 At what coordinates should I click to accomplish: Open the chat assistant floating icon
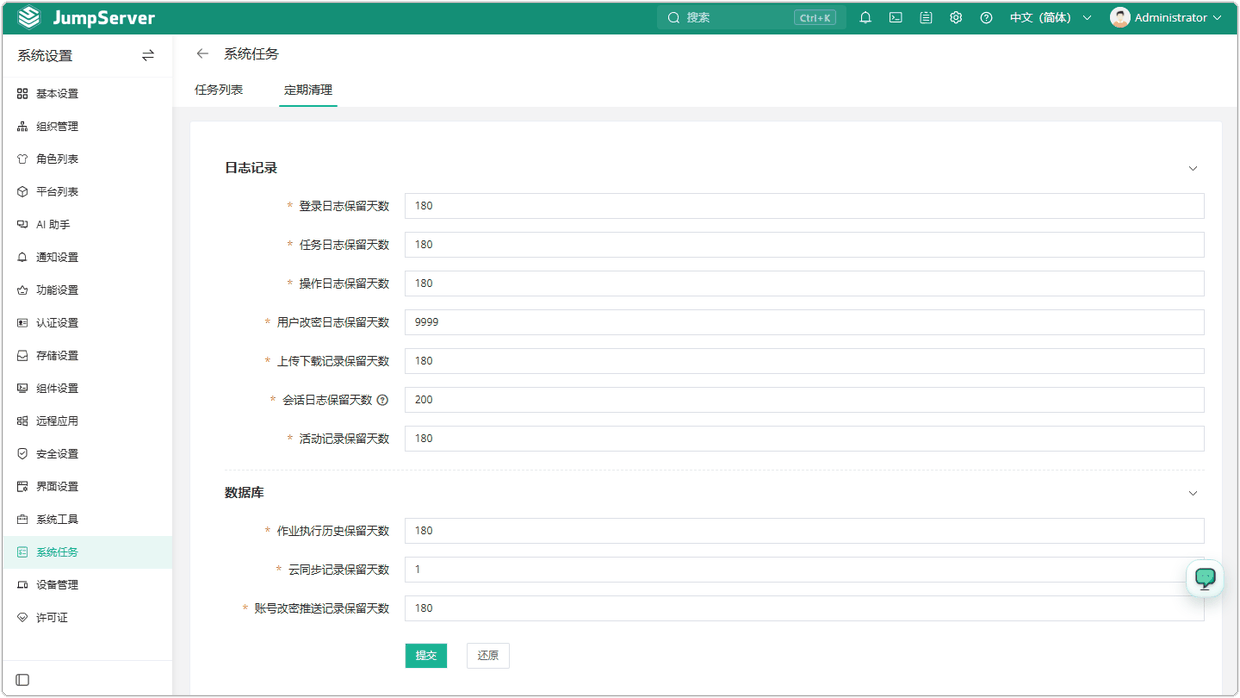coord(1205,579)
